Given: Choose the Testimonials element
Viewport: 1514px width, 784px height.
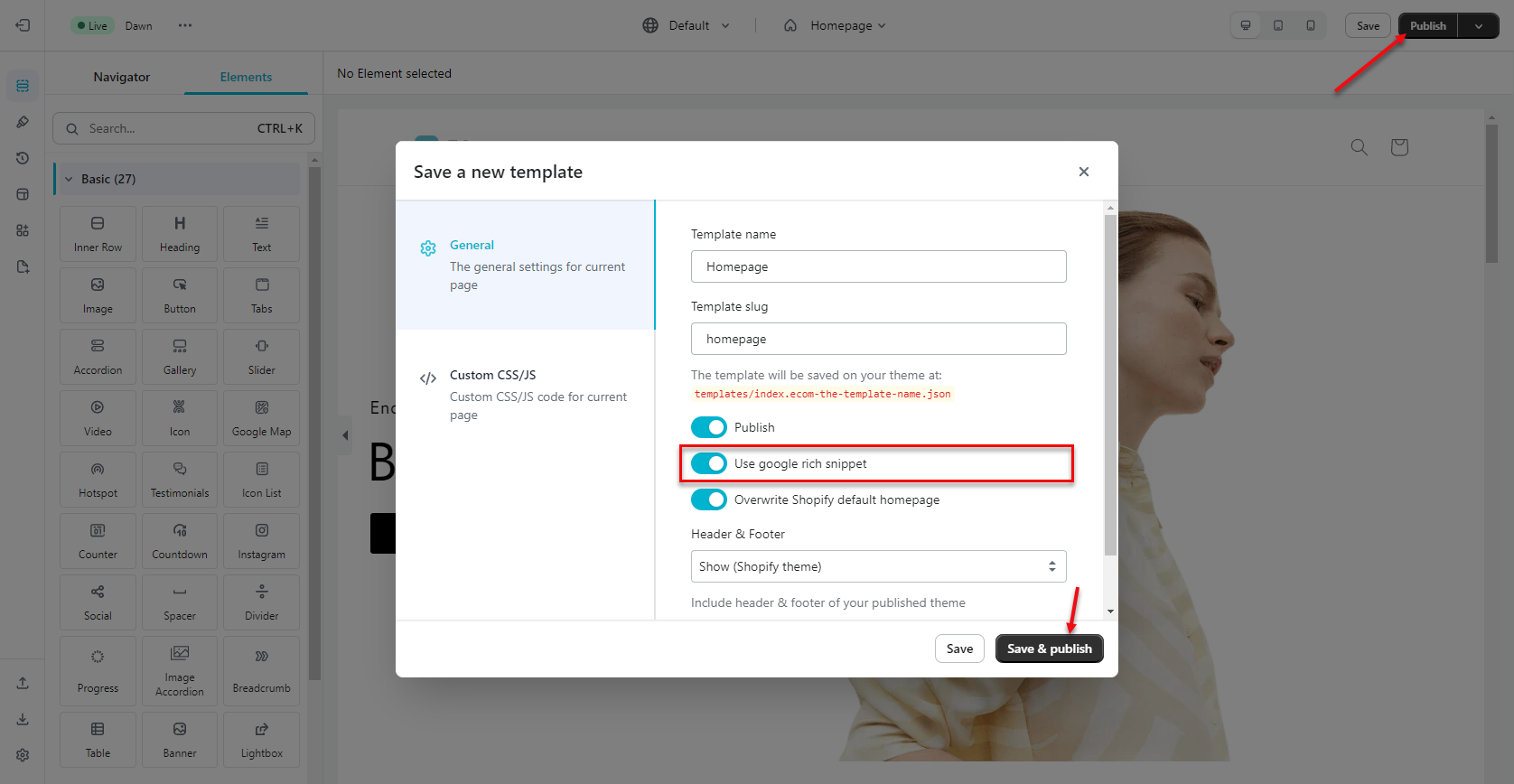Looking at the screenshot, I should tap(179, 479).
